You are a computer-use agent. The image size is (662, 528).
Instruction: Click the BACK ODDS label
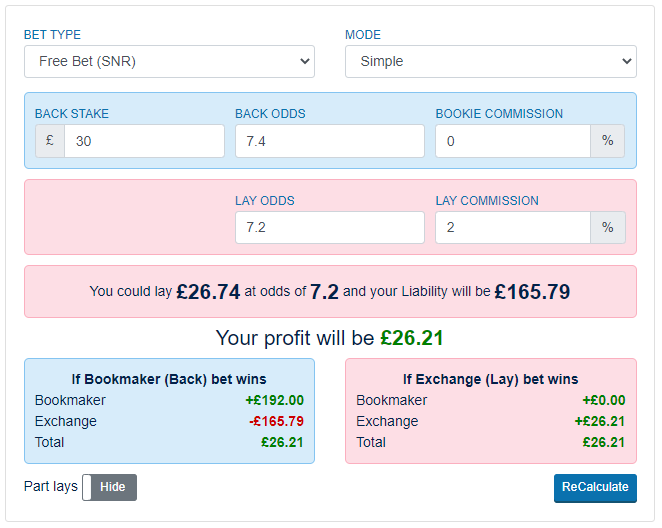tap(270, 114)
